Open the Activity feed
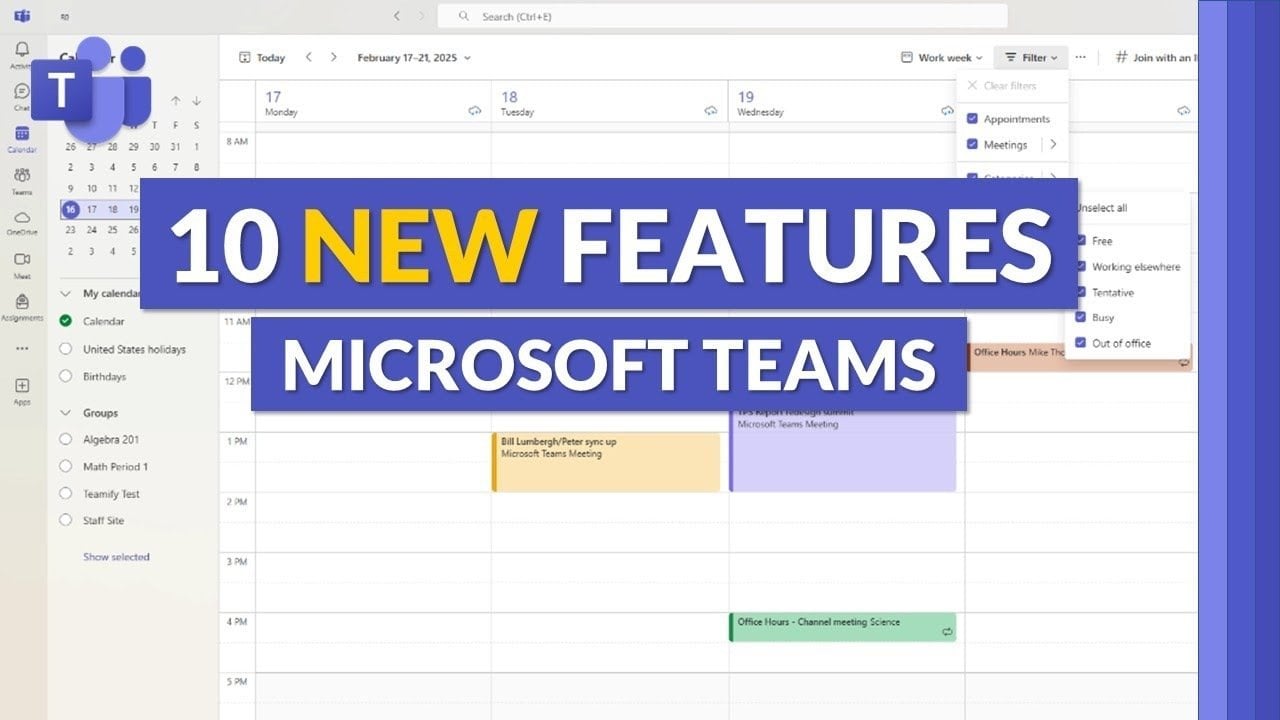 [x=22, y=48]
